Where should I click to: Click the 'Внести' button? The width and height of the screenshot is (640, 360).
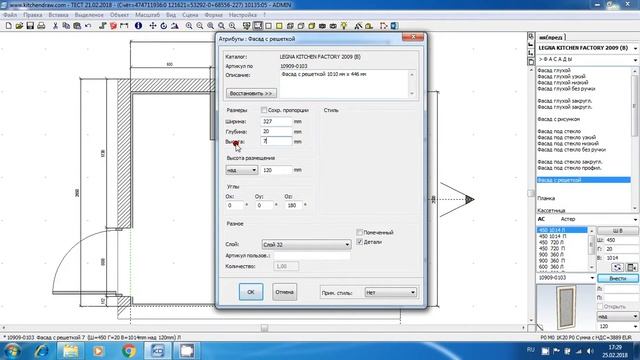tap(618, 278)
